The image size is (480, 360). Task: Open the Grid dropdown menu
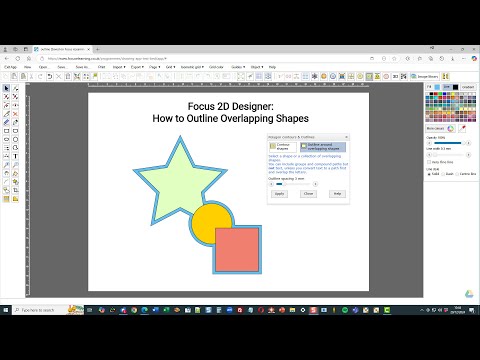tap(170, 67)
